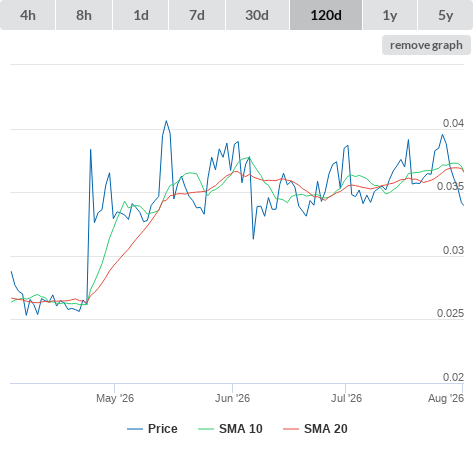The height and width of the screenshot is (455, 474).
Task: Click the Jul '26 axis marker
Action: (346, 398)
